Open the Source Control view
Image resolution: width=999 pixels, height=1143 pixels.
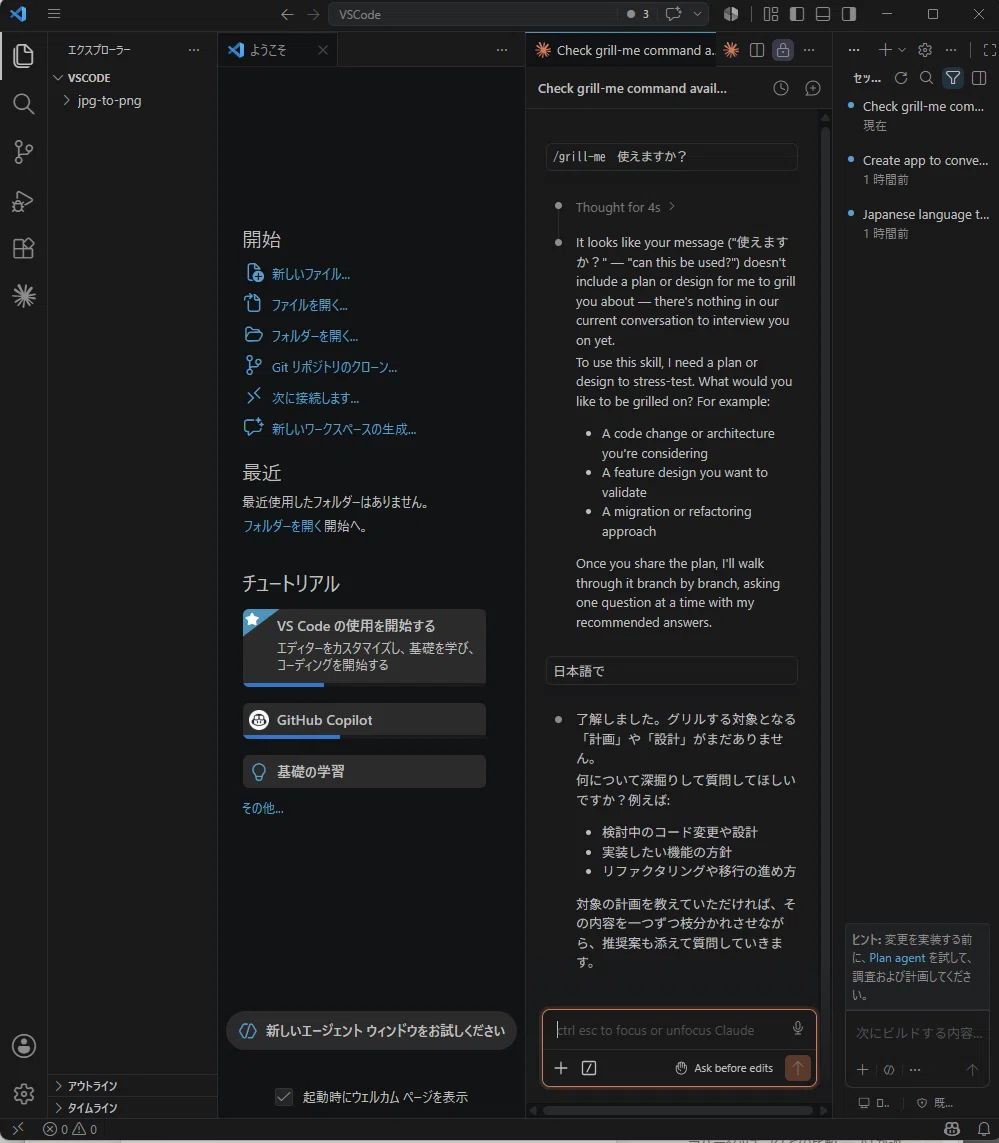[x=23, y=152]
